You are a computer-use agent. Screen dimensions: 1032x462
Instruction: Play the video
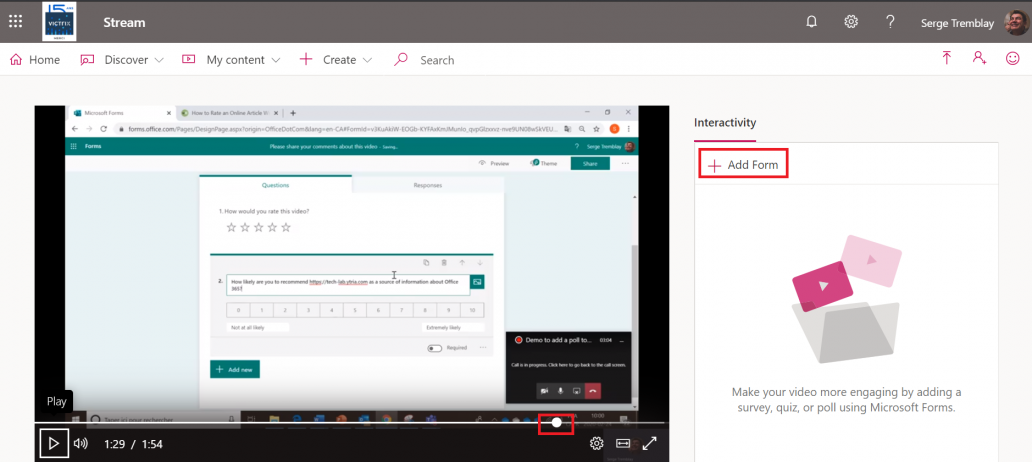coord(53,444)
